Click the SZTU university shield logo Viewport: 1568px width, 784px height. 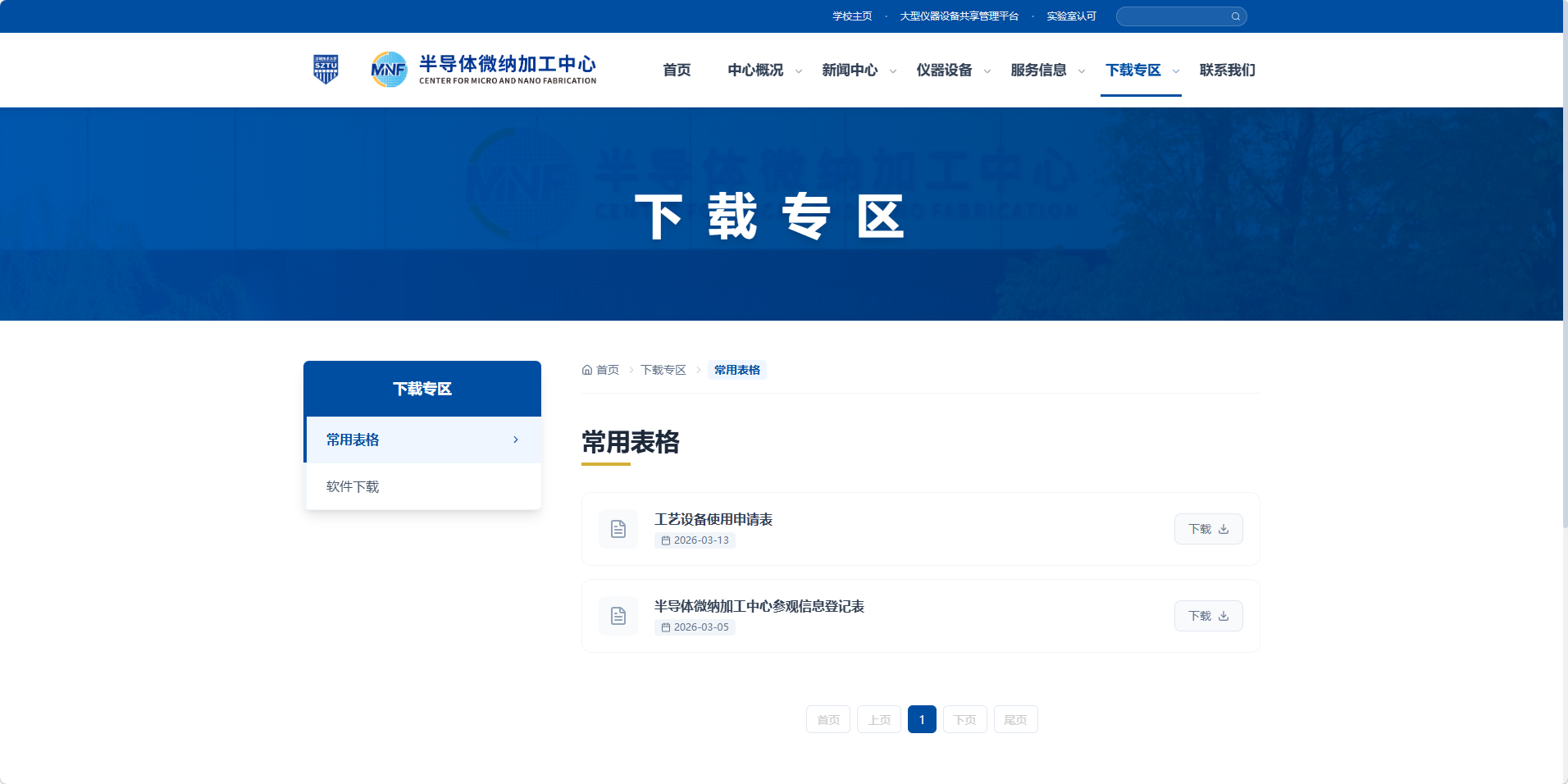(x=326, y=70)
